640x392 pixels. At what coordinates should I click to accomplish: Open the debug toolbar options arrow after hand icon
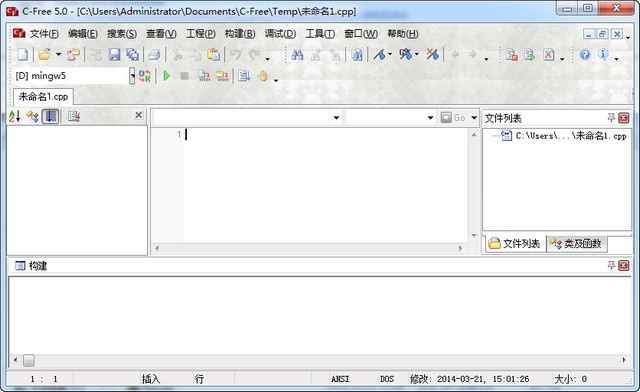click(276, 80)
